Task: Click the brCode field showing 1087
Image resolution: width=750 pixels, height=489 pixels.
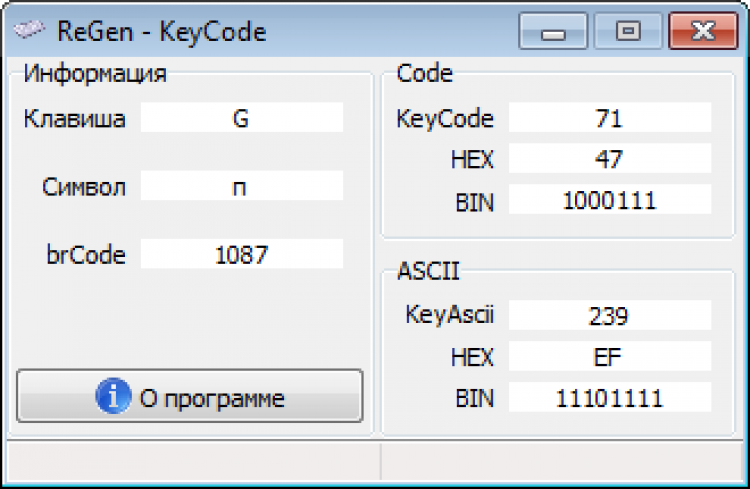Action: [x=241, y=254]
